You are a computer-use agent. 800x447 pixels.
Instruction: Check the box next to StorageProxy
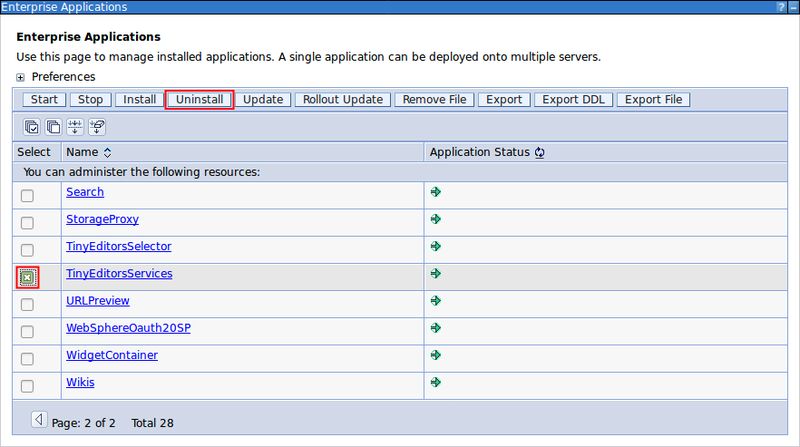pyautogui.click(x=27, y=223)
